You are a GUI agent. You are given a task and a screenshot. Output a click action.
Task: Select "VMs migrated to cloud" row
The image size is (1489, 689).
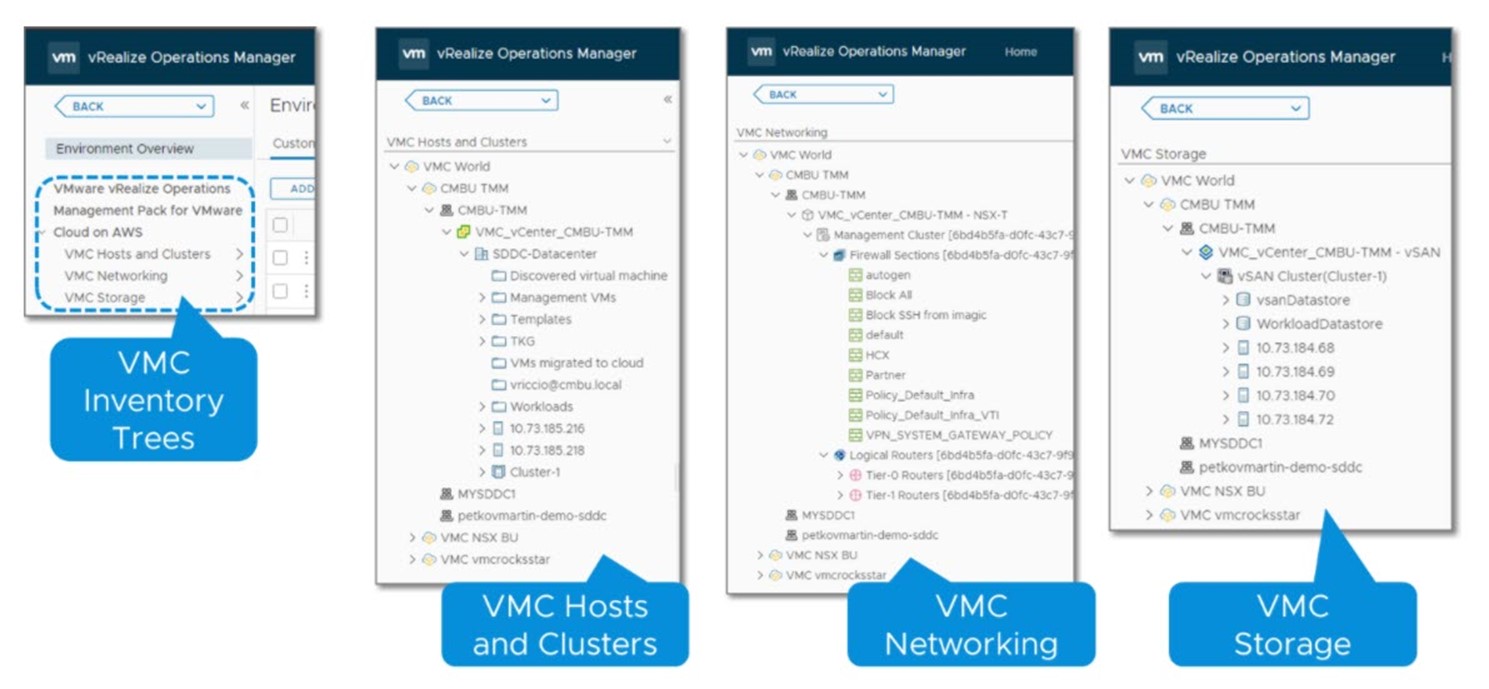tap(567, 363)
